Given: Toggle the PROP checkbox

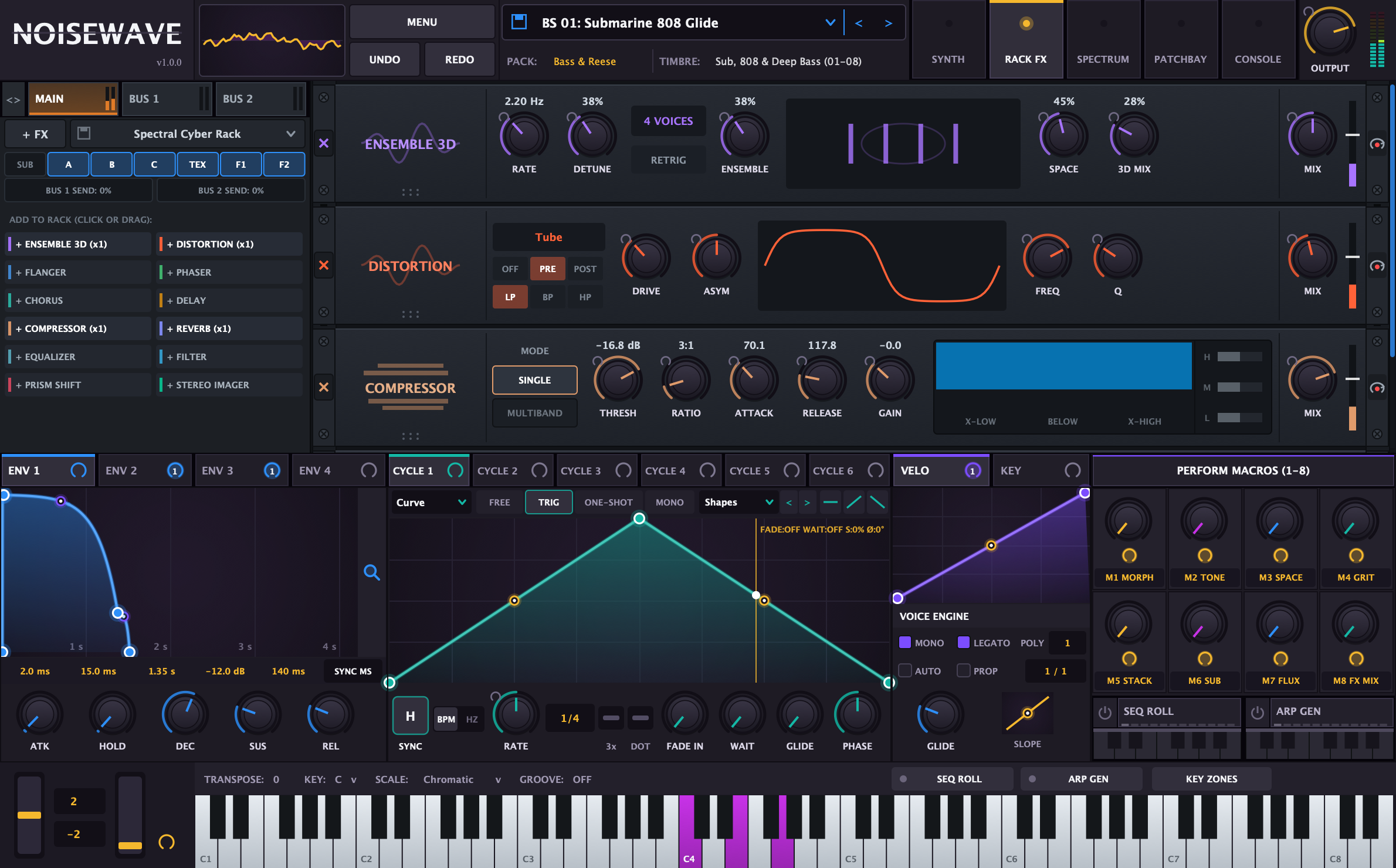Looking at the screenshot, I should [x=964, y=670].
